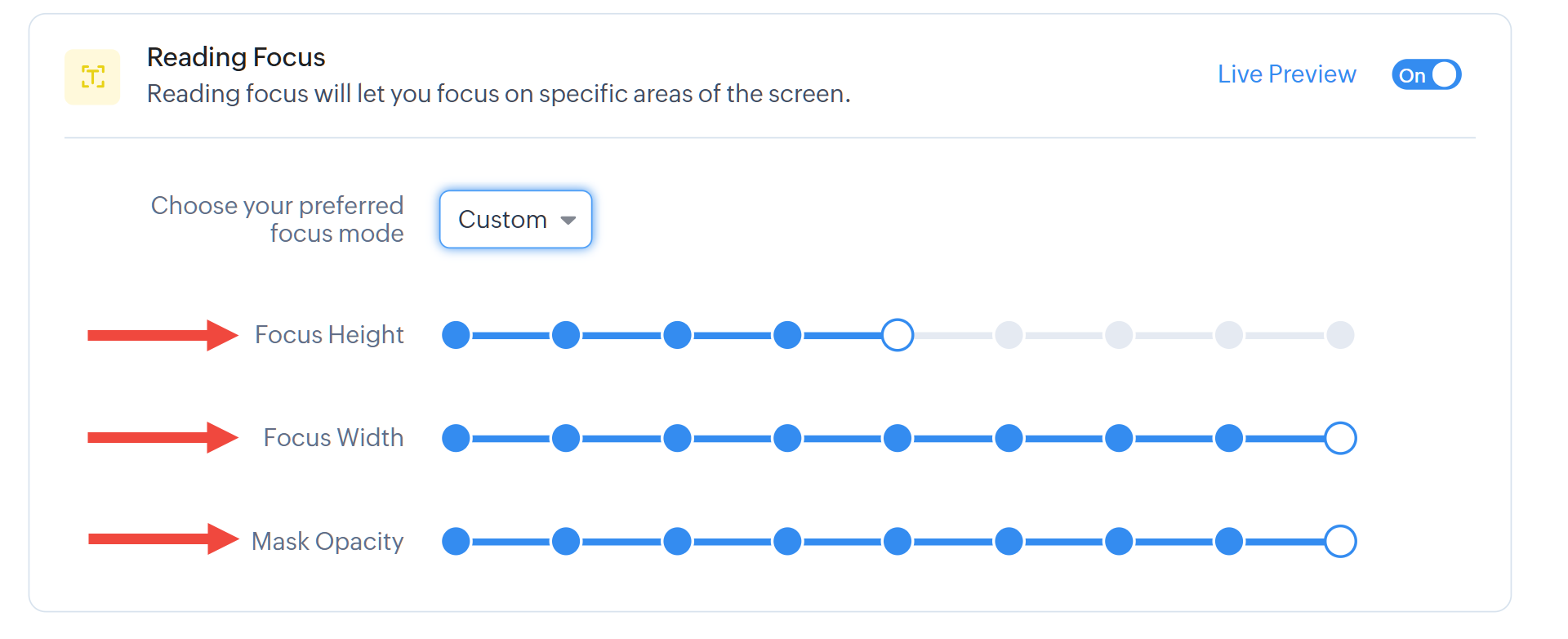Set Focus Height to first slider stop
Image resolution: width=1568 pixels, height=639 pixels.
point(456,335)
